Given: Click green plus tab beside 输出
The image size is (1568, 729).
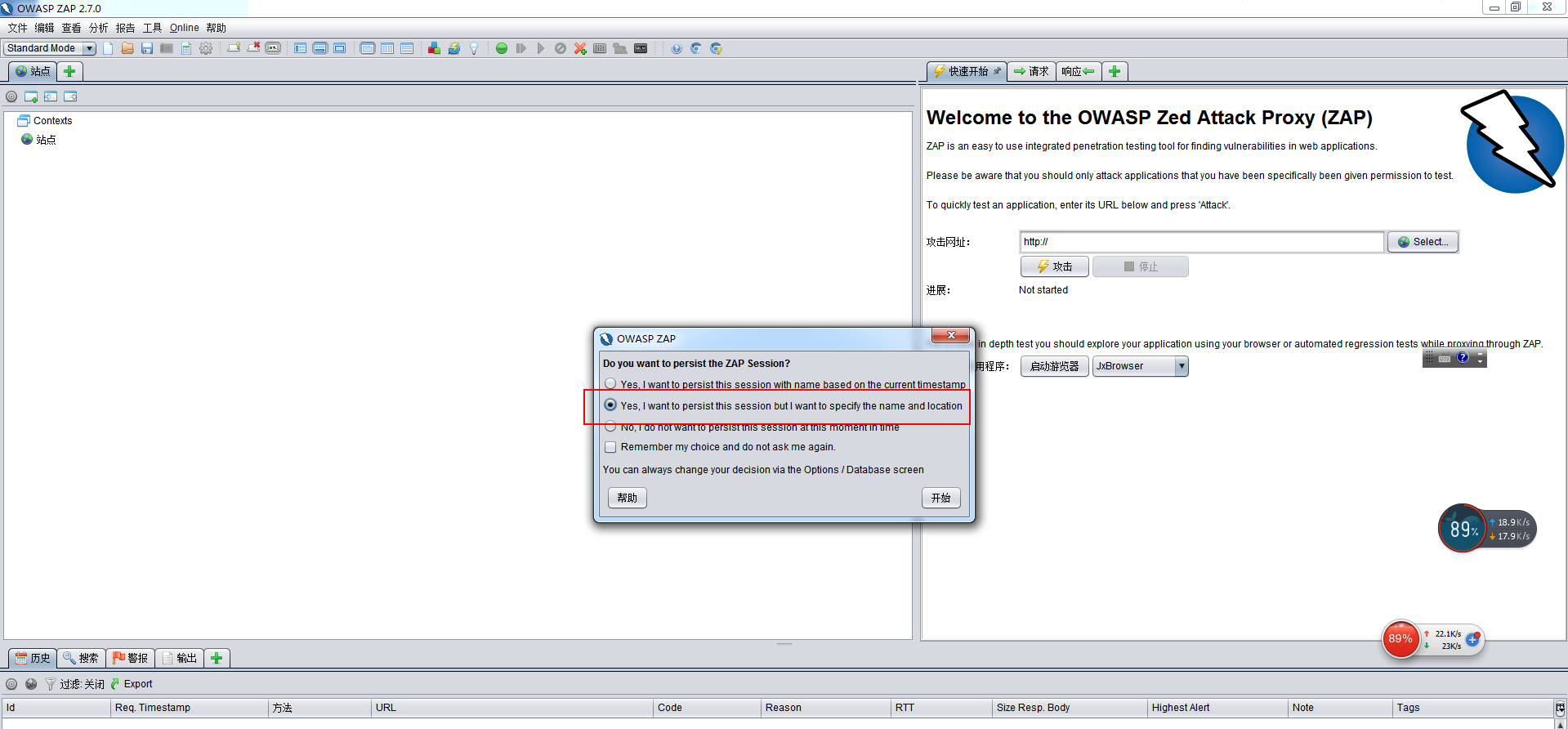Looking at the screenshot, I should tap(217, 658).
